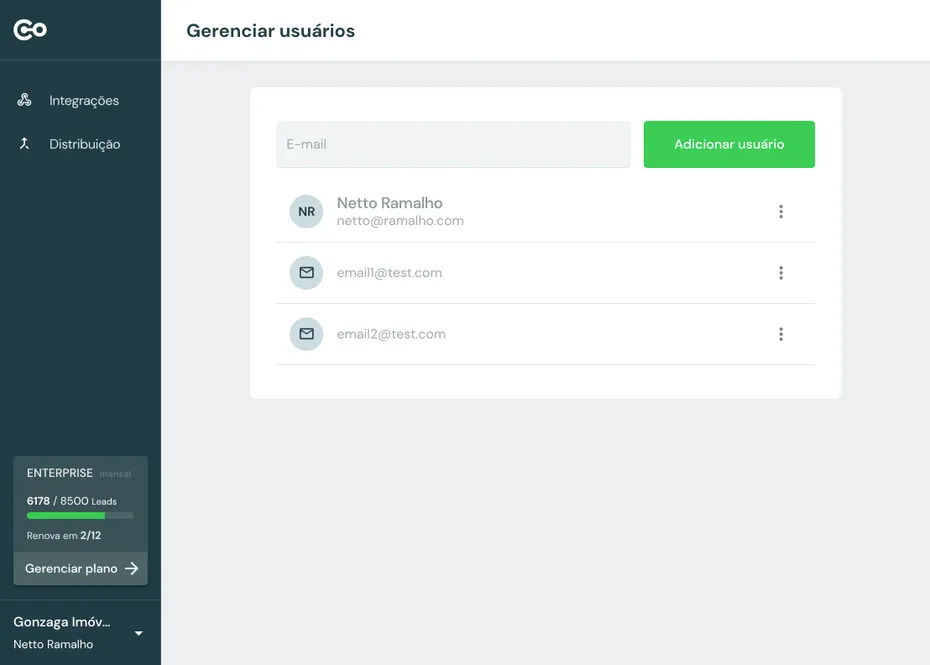Image resolution: width=930 pixels, height=665 pixels.
Task: Click the green leads usage progress bar
Action: click(66, 515)
